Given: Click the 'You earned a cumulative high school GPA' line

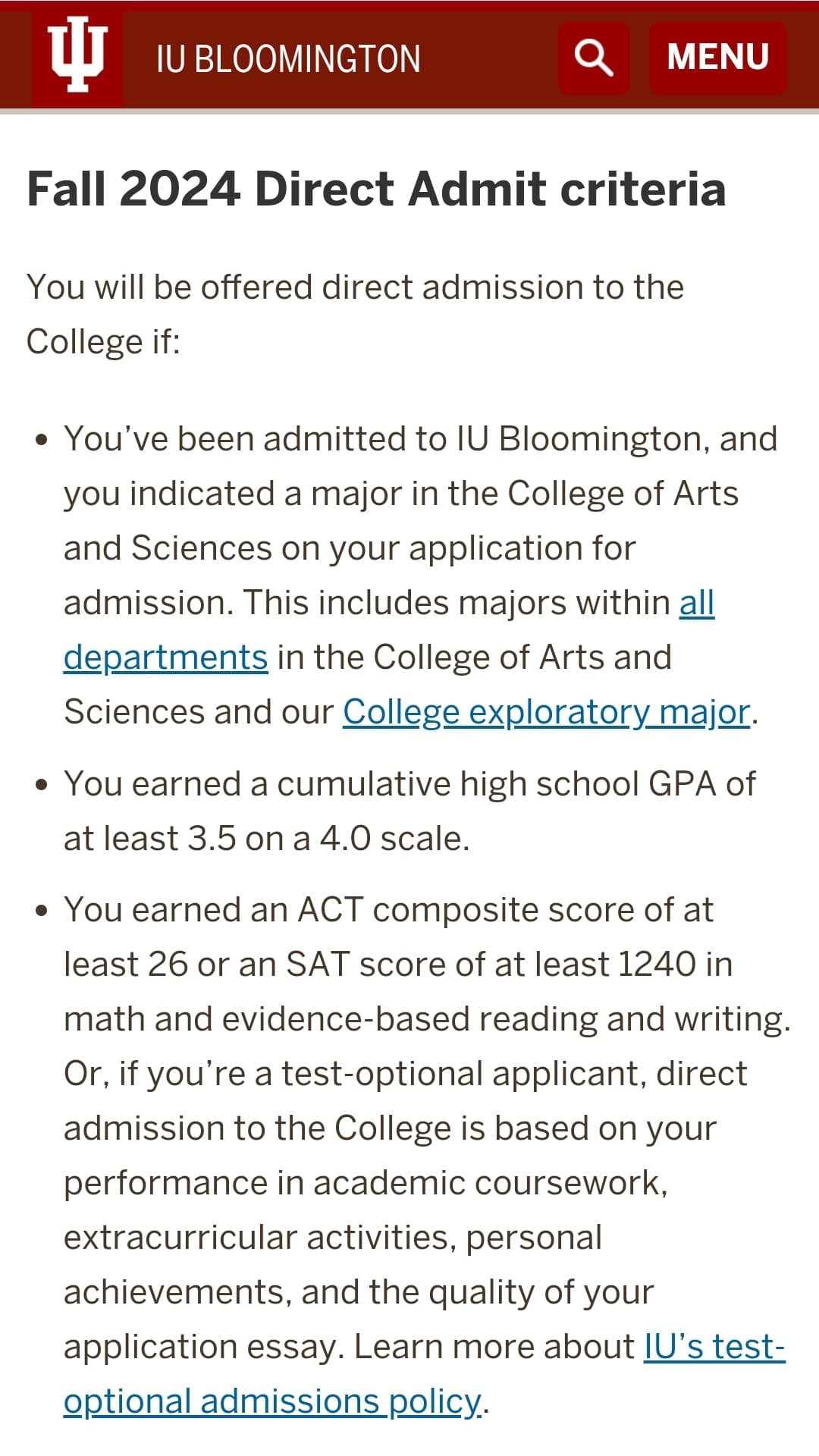Looking at the screenshot, I should click(x=409, y=784).
